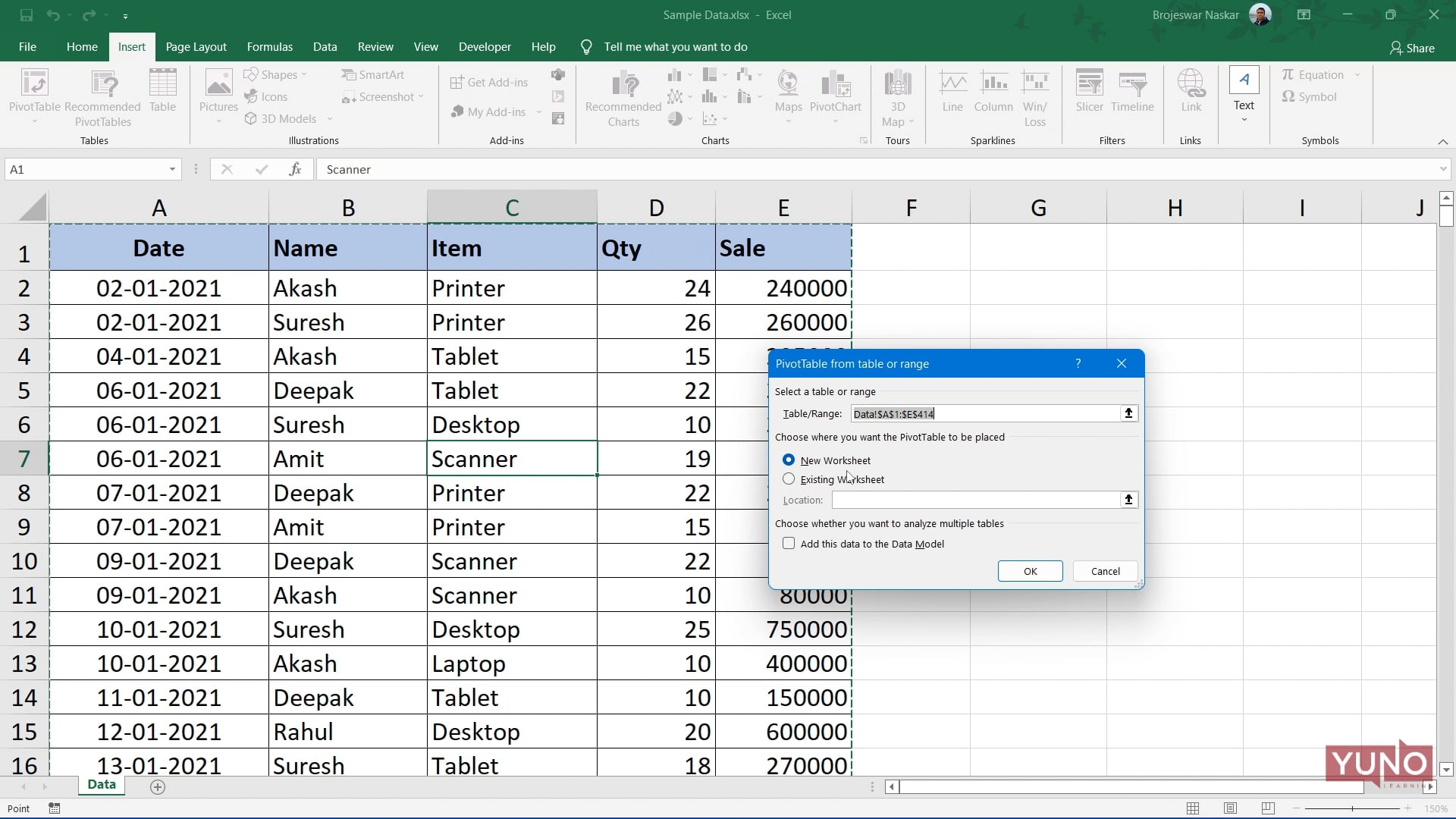Click the horizontal scrollbar track
This screenshot has height=819, width=1456.
pyautogui.click(x=1130, y=787)
